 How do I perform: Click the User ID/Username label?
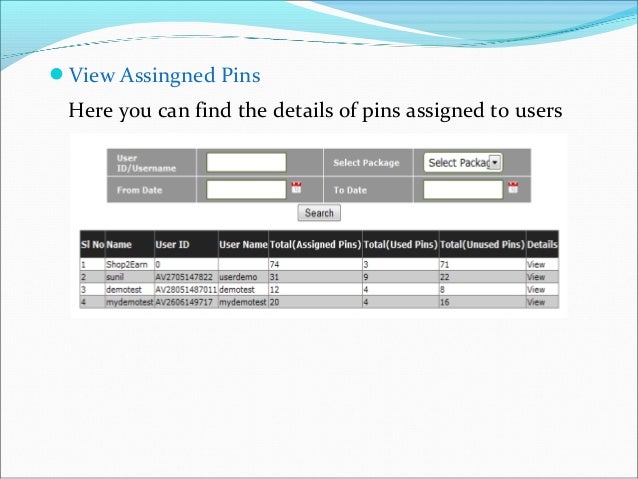tap(146, 163)
